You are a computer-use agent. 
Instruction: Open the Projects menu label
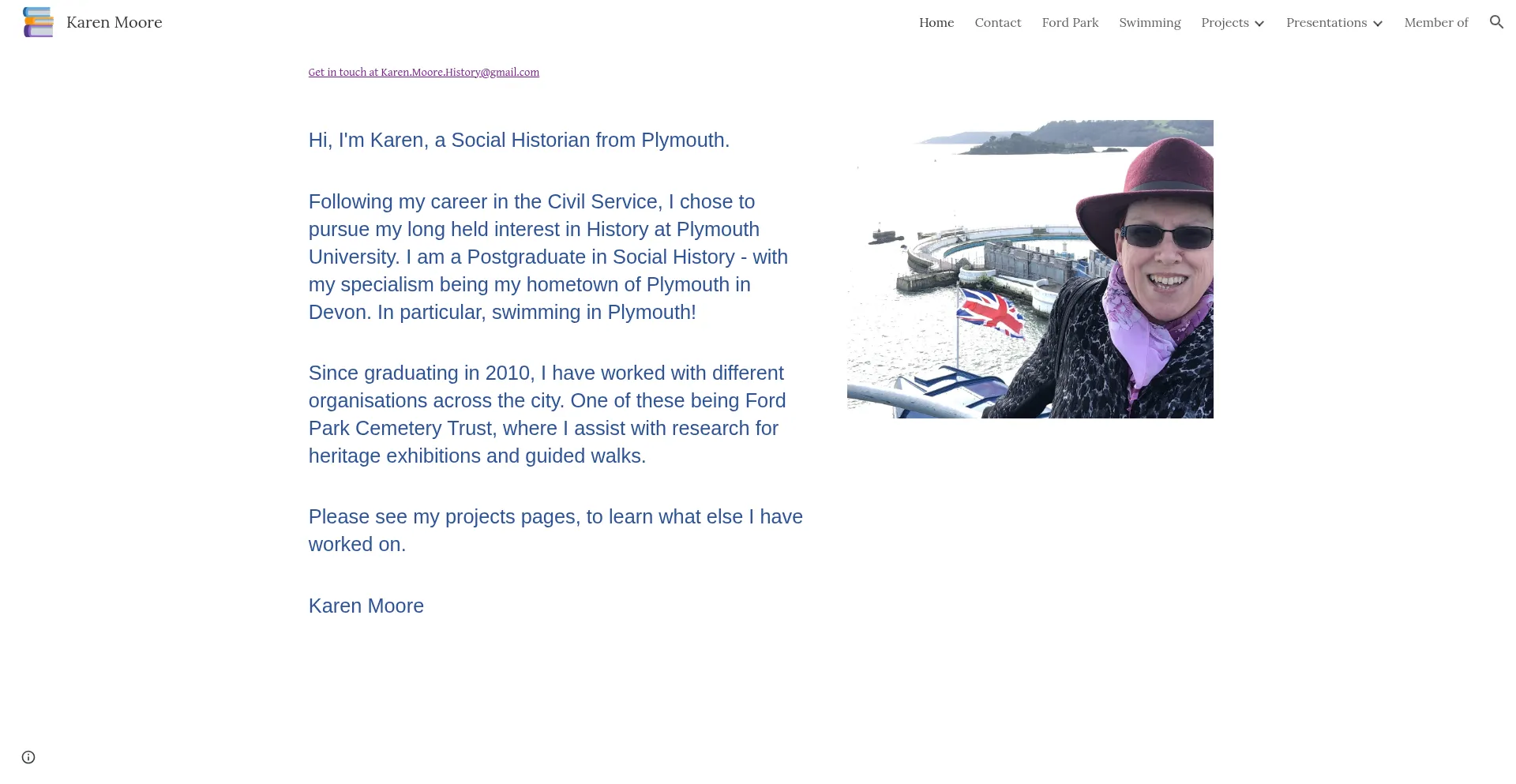point(1225,22)
